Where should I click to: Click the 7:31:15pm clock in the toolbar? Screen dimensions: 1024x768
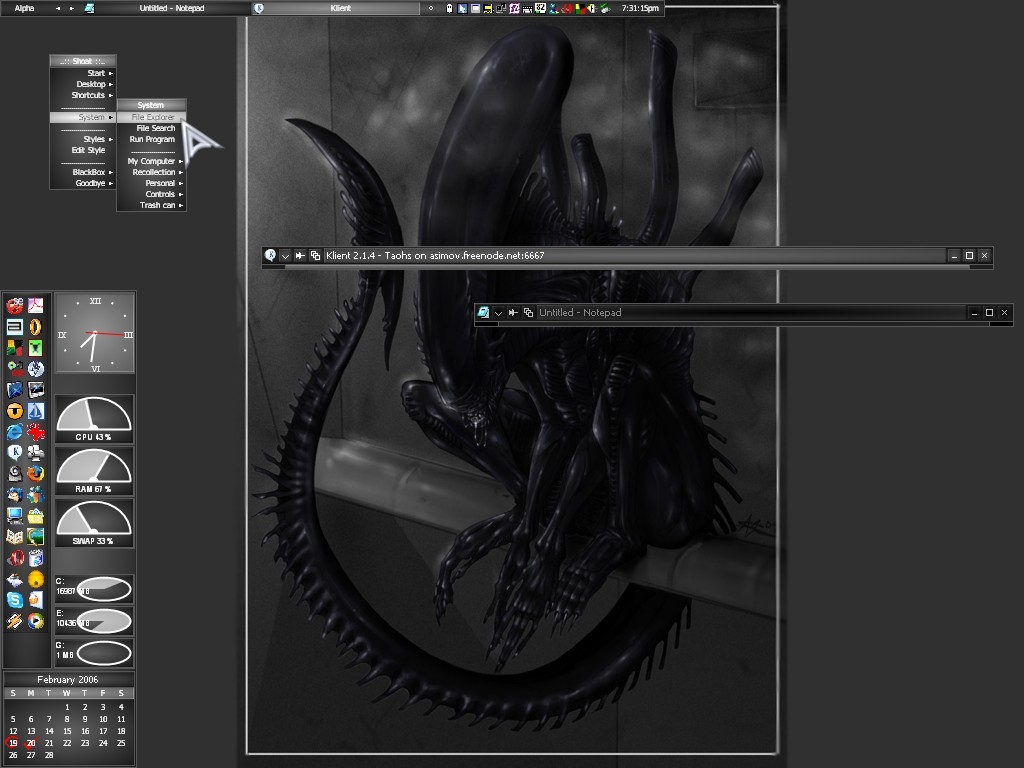point(640,8)
